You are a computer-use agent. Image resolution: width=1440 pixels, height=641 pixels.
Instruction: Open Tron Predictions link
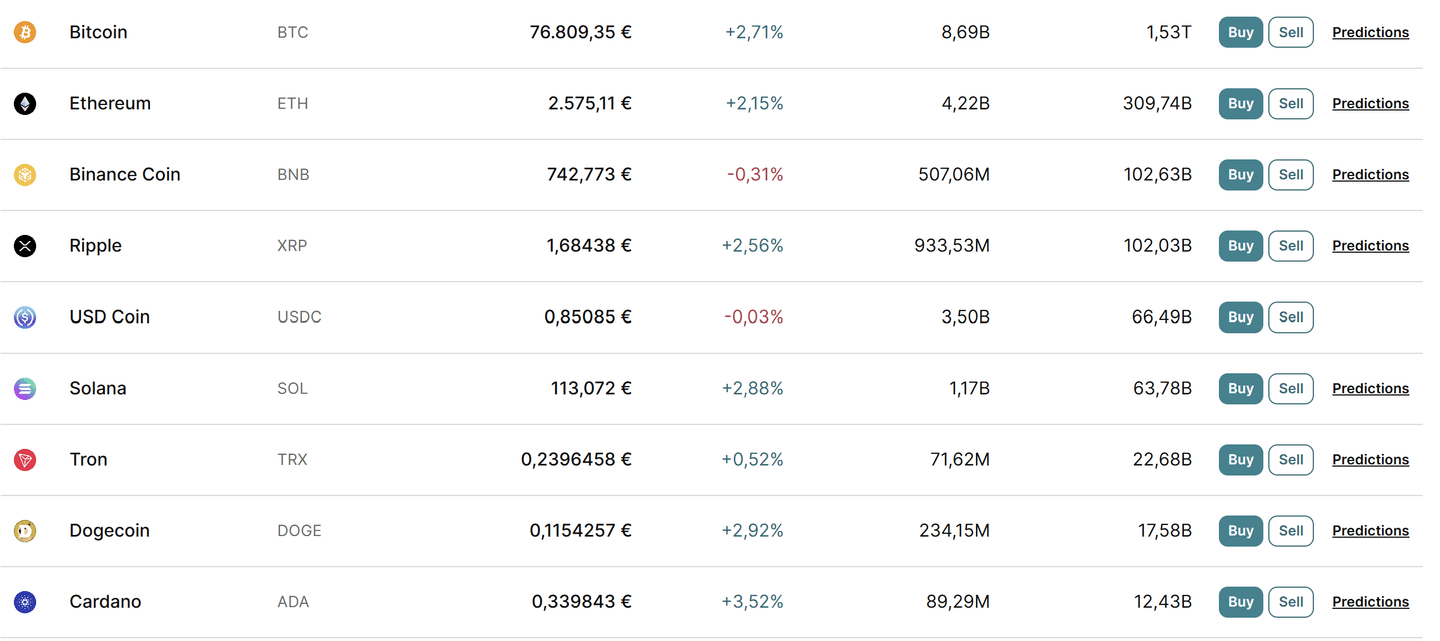[1370, 460]
